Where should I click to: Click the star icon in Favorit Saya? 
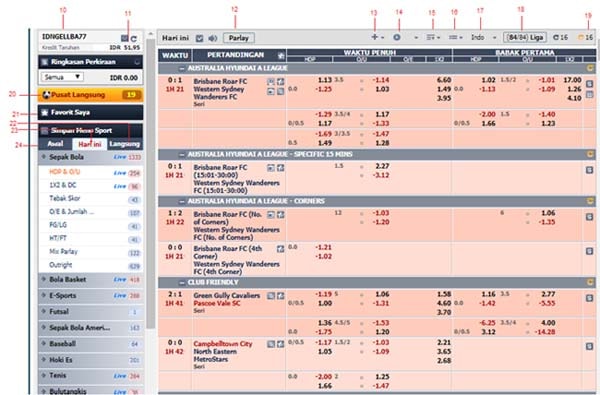[x=45, y=113]
